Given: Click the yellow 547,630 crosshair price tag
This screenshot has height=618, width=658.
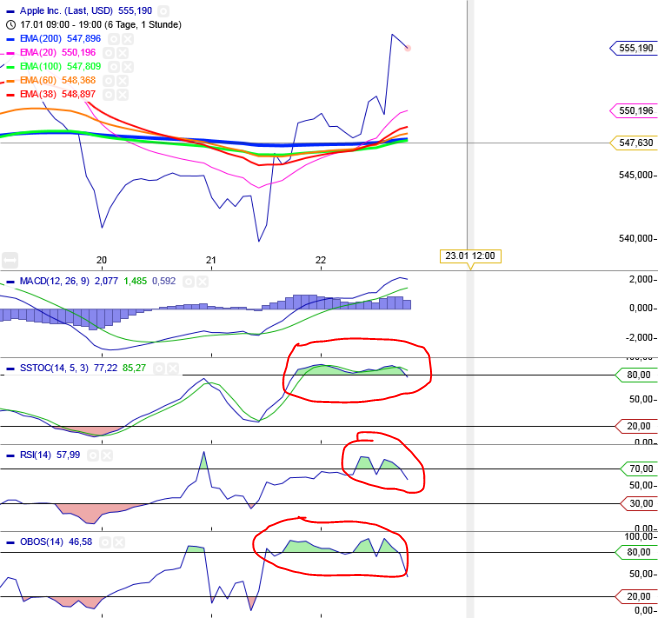Looking at the screenshot, I should (x=633, y=143).
